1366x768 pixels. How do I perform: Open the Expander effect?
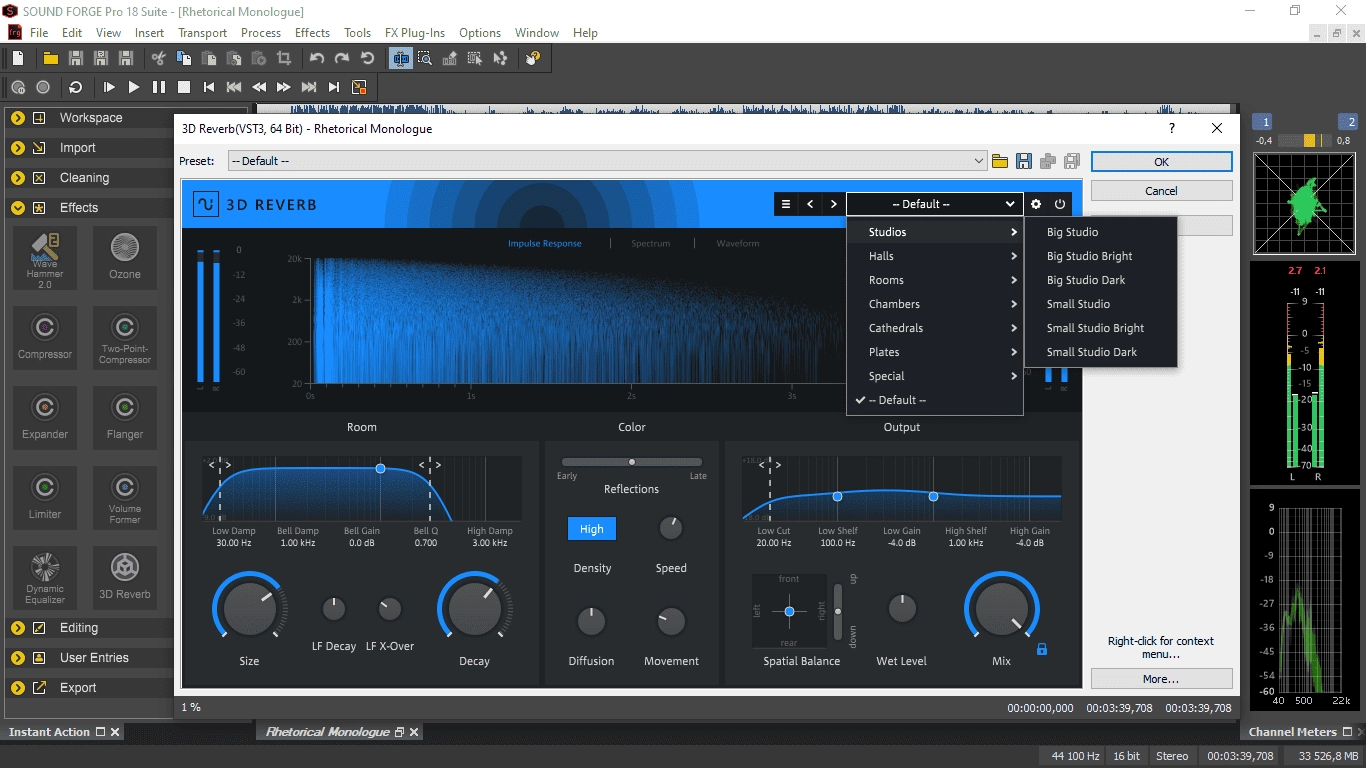45,418
